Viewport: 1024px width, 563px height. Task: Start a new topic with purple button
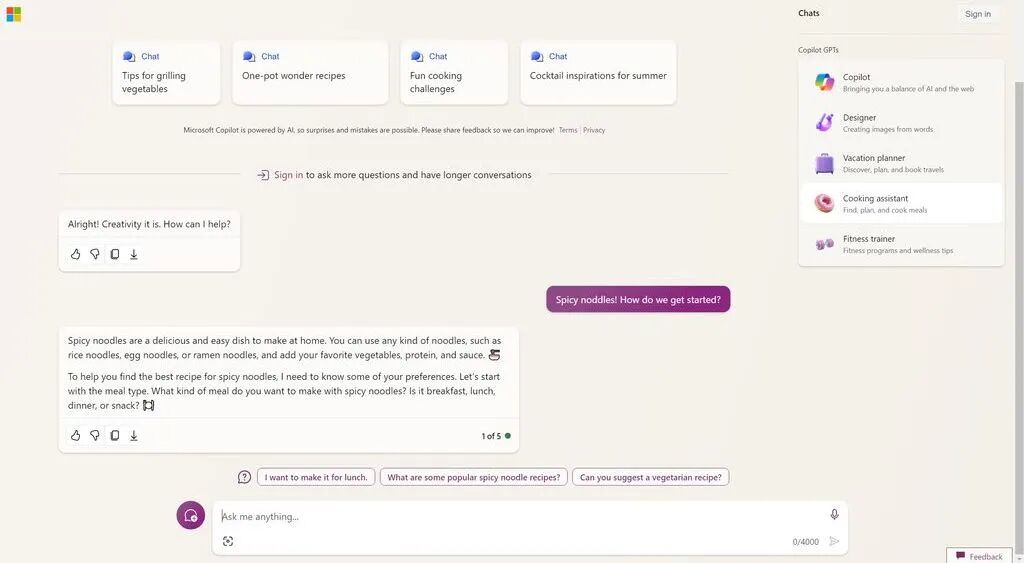pyautogui.click(x=191, y=515)
